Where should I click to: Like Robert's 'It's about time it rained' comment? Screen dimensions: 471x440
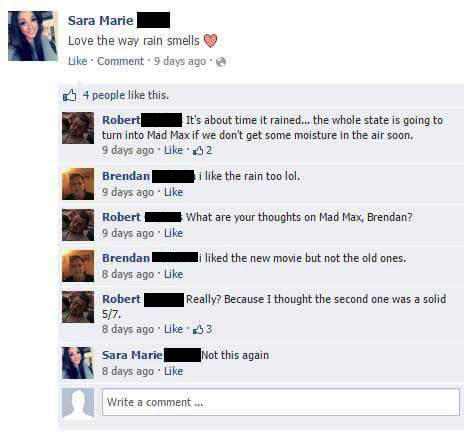pyautogui.click(x=173, y=150)
